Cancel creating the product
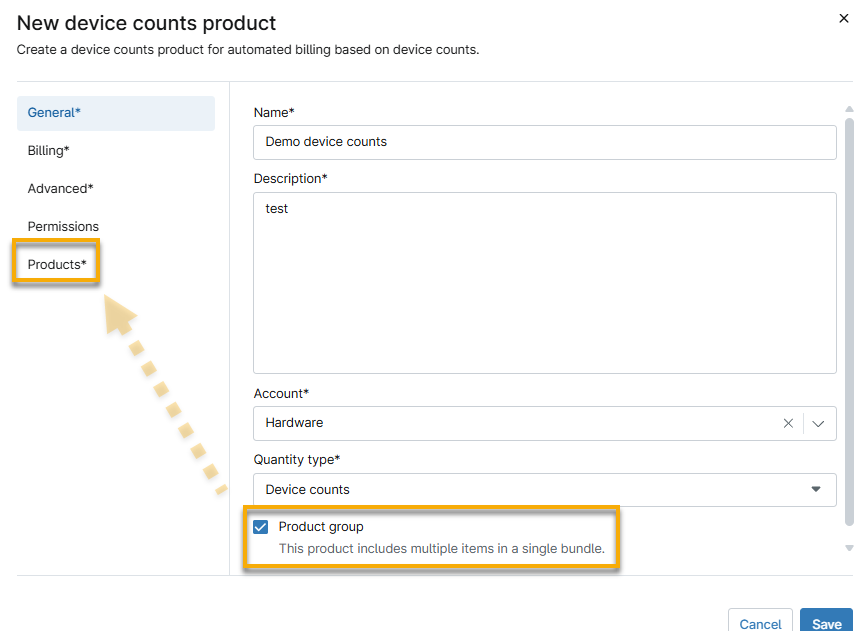 pos(760,622)
